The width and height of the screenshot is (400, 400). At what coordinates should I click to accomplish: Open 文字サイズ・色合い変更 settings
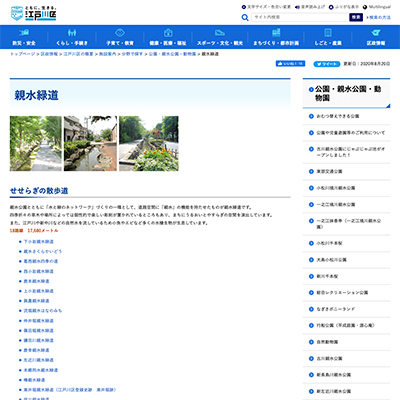pyautogui.click(x=266, y=7)
